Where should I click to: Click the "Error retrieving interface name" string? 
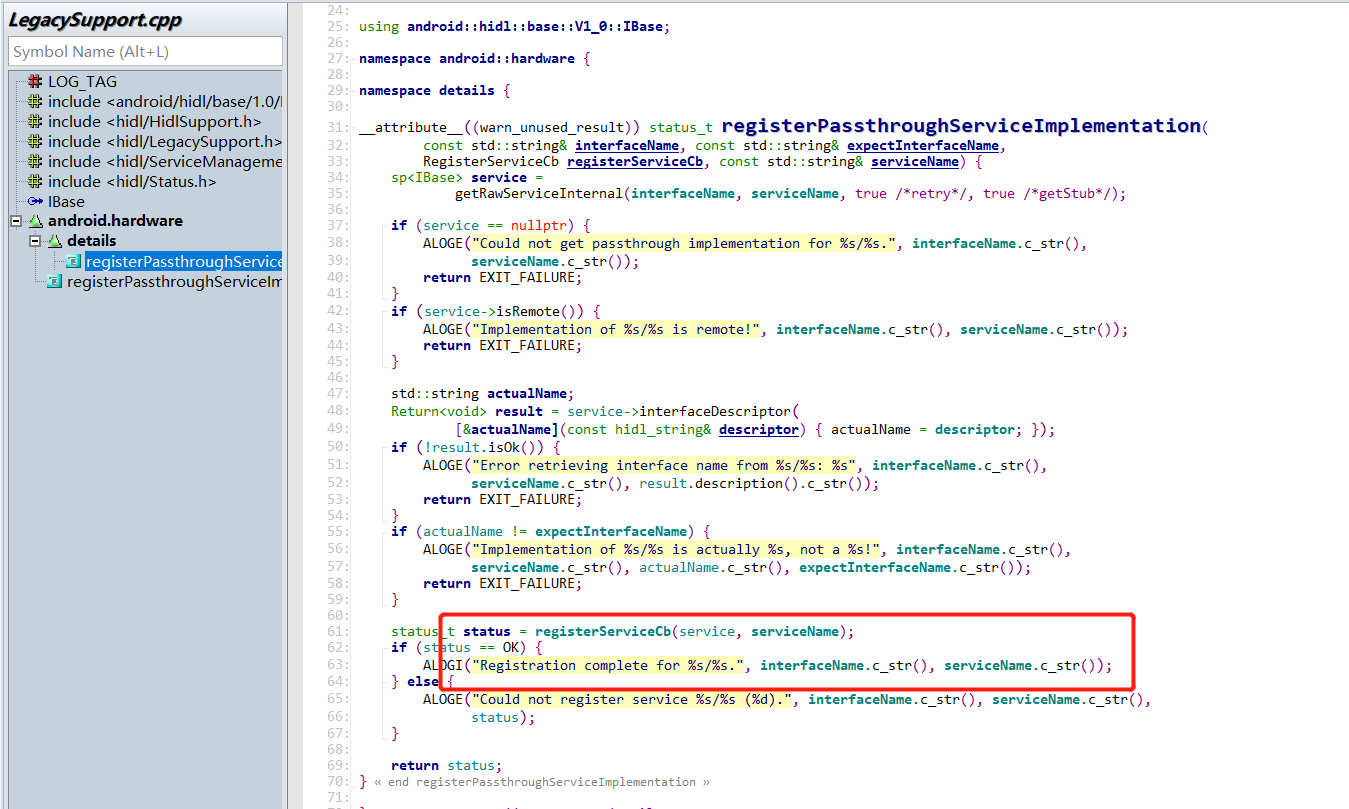pyautogui.click(x=663, y=465)
